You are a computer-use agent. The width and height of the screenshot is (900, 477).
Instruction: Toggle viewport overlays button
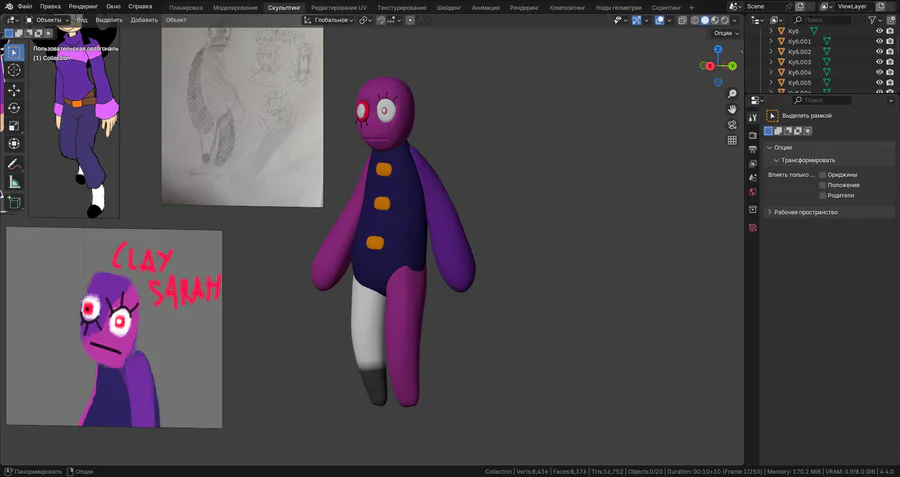(x=660, y=20)
